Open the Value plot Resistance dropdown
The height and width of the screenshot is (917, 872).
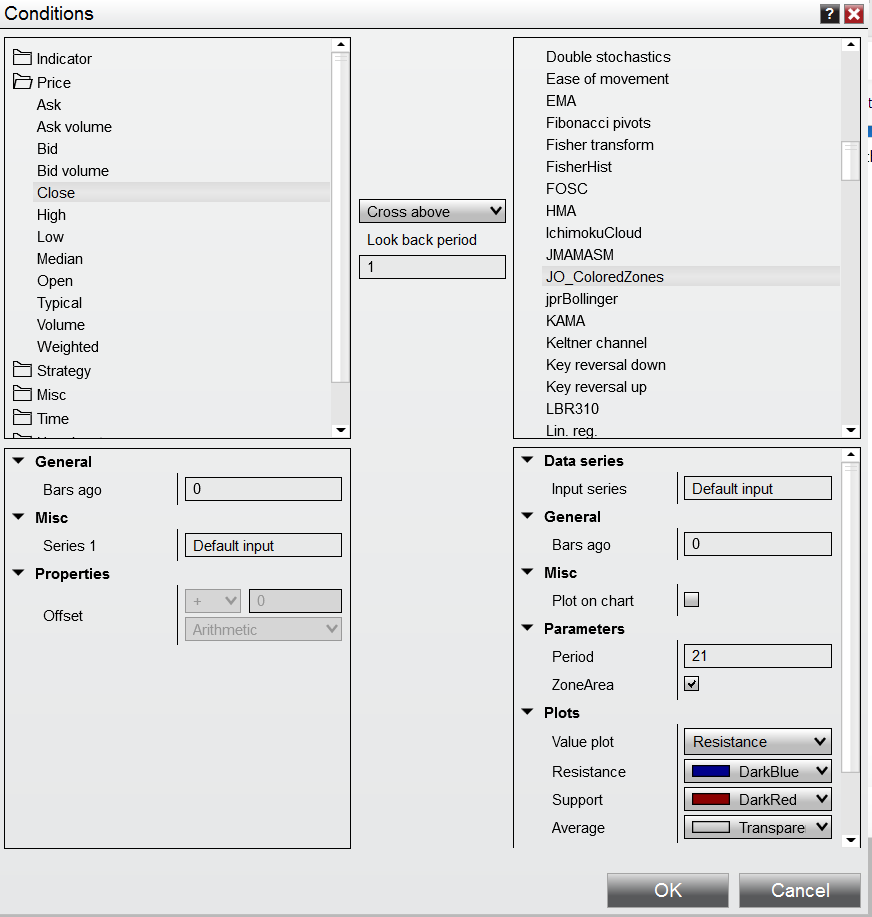757,742
